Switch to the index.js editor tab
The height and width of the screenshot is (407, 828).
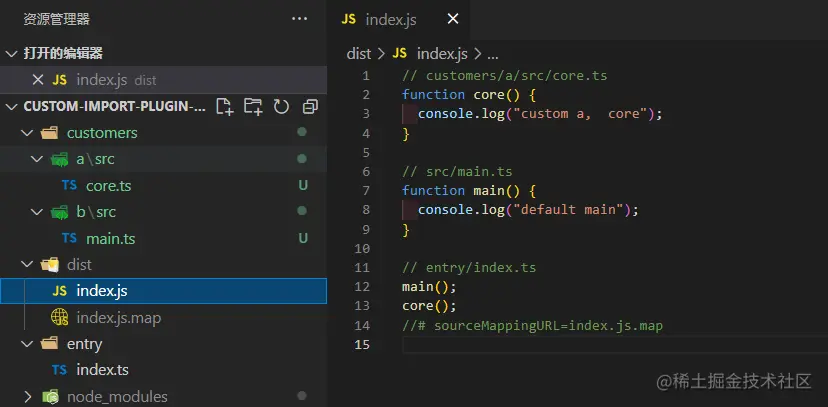pos(398,20)
